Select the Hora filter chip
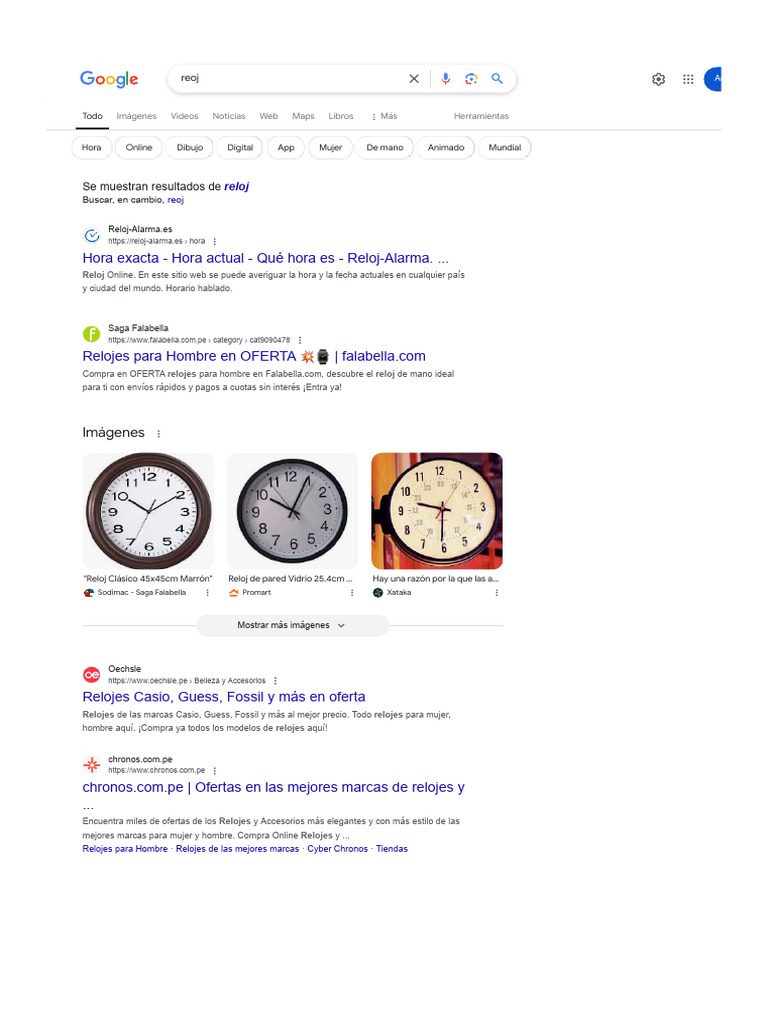Viewport: 768px width, 1024px height. (x=91, y=148)
